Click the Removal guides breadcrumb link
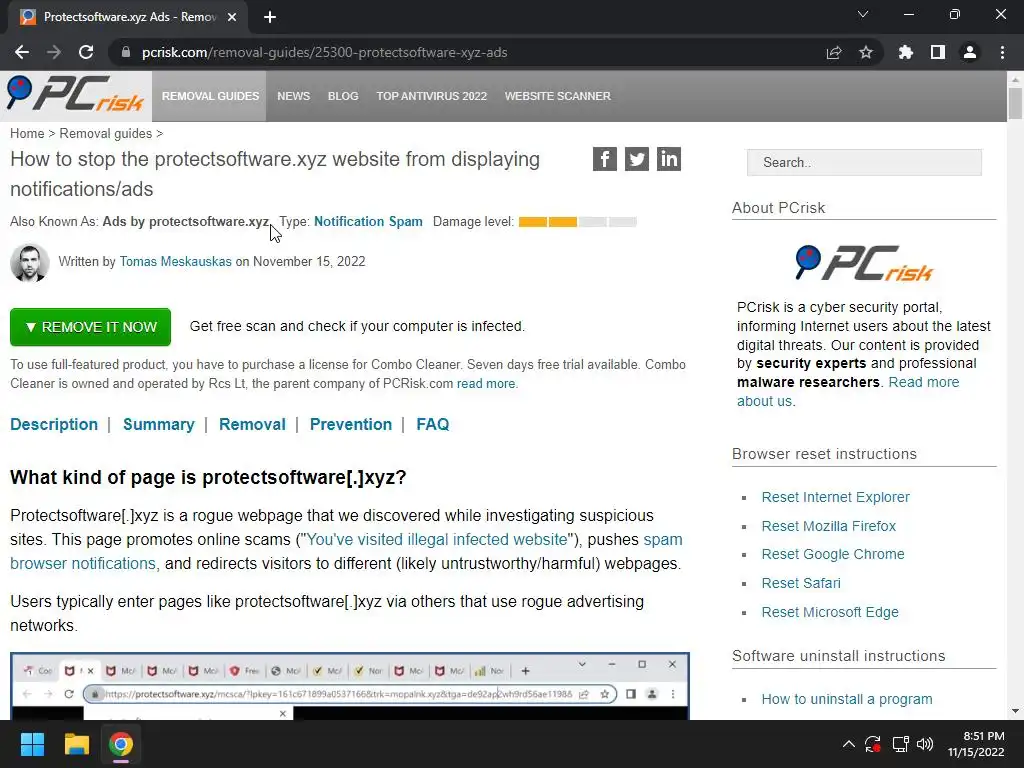This screenshot has width=1024, height=768. tap(105, 133)
